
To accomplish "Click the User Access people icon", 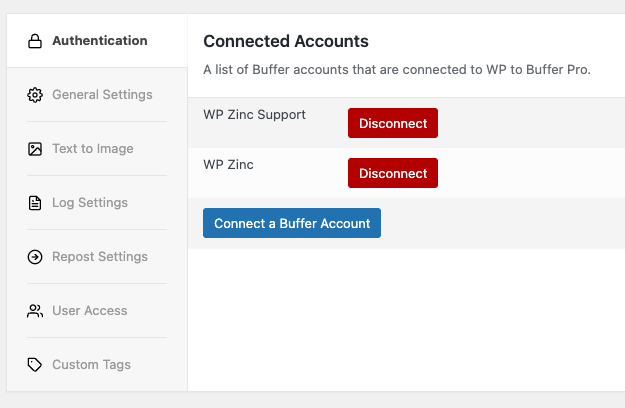I will pyautogui.click(x=35, y=311).
